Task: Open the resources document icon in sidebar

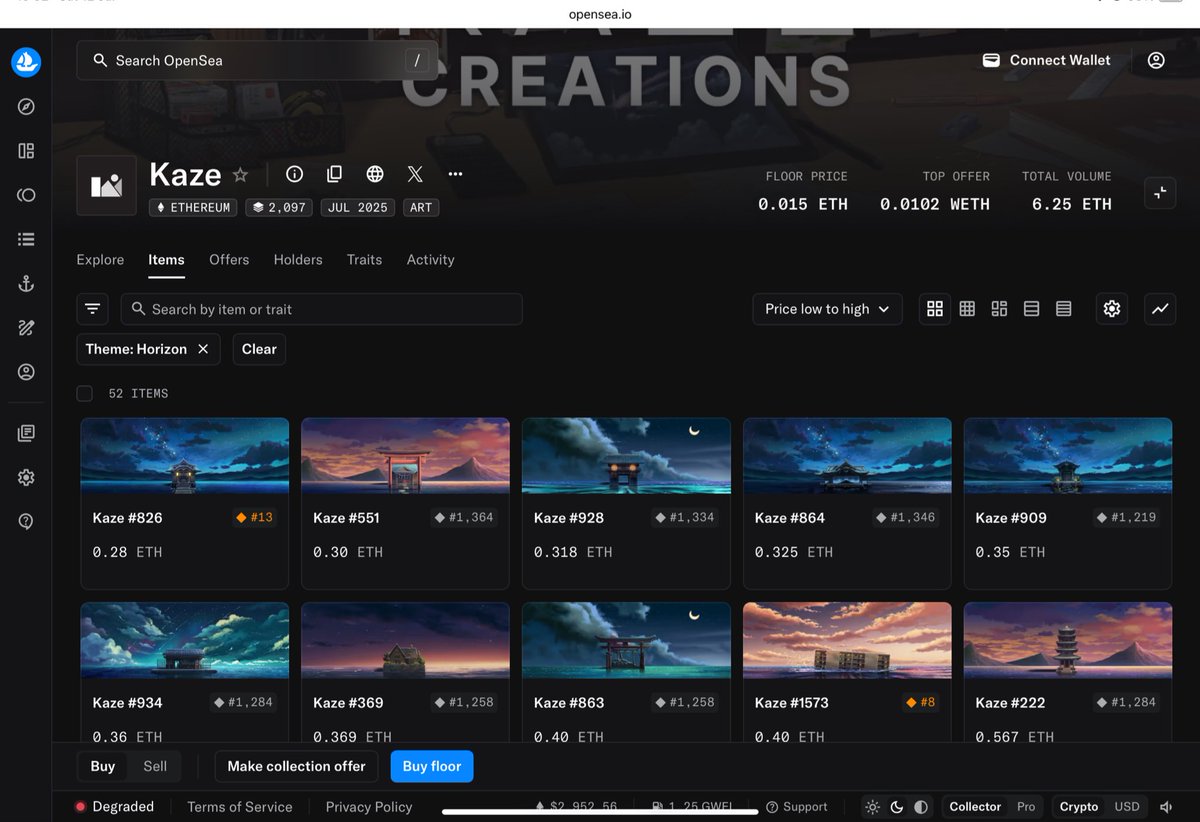Action: tap(26, 433)
